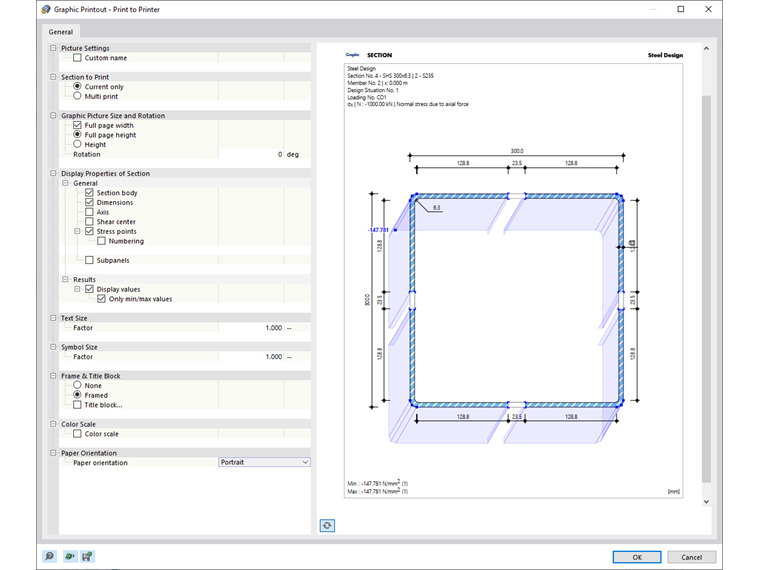Maximize the Graphic Printout window

point(681,9)
